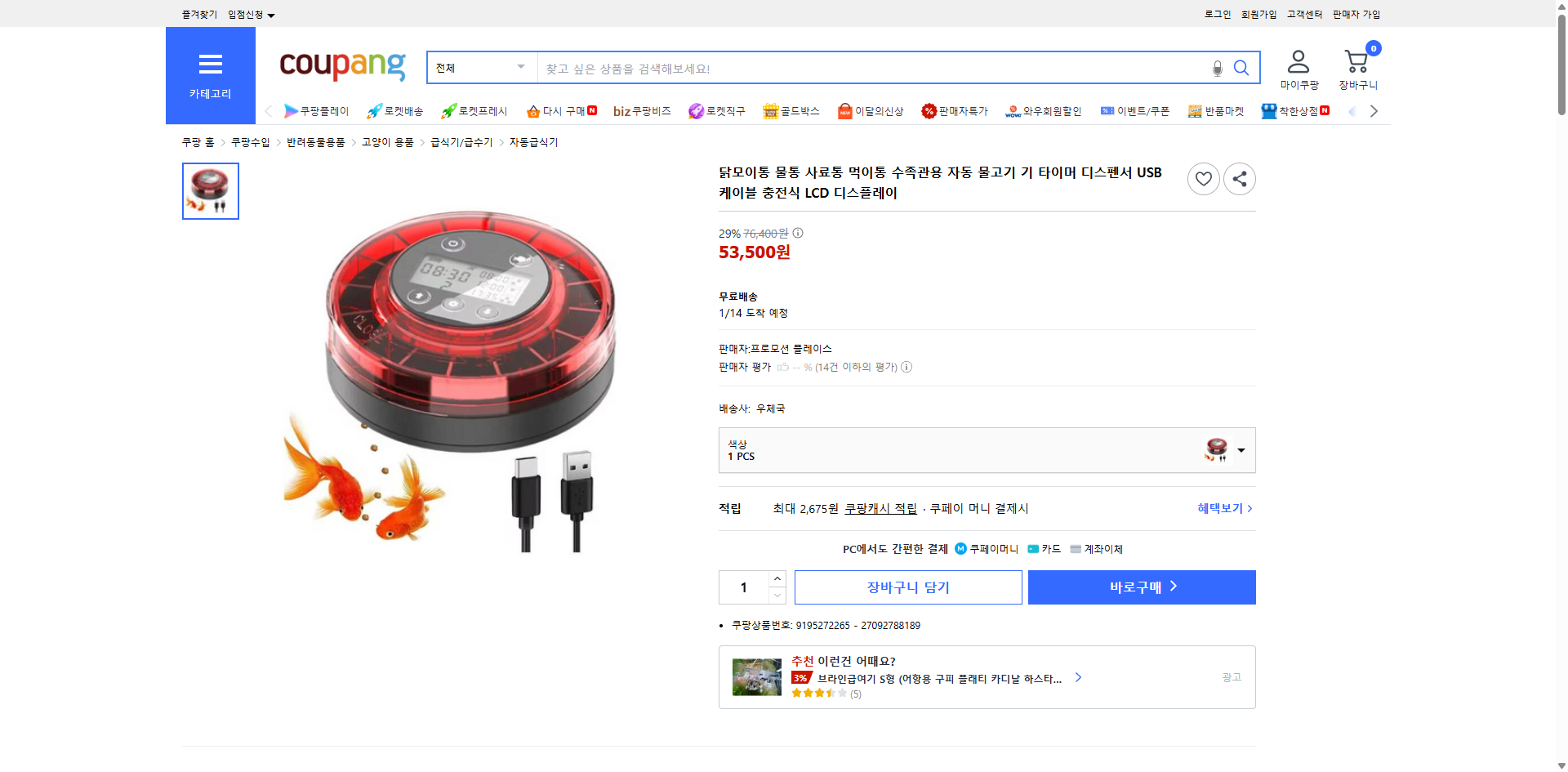
Task: Click the share icon next to the wishlist
Action: click(1239, 178)
